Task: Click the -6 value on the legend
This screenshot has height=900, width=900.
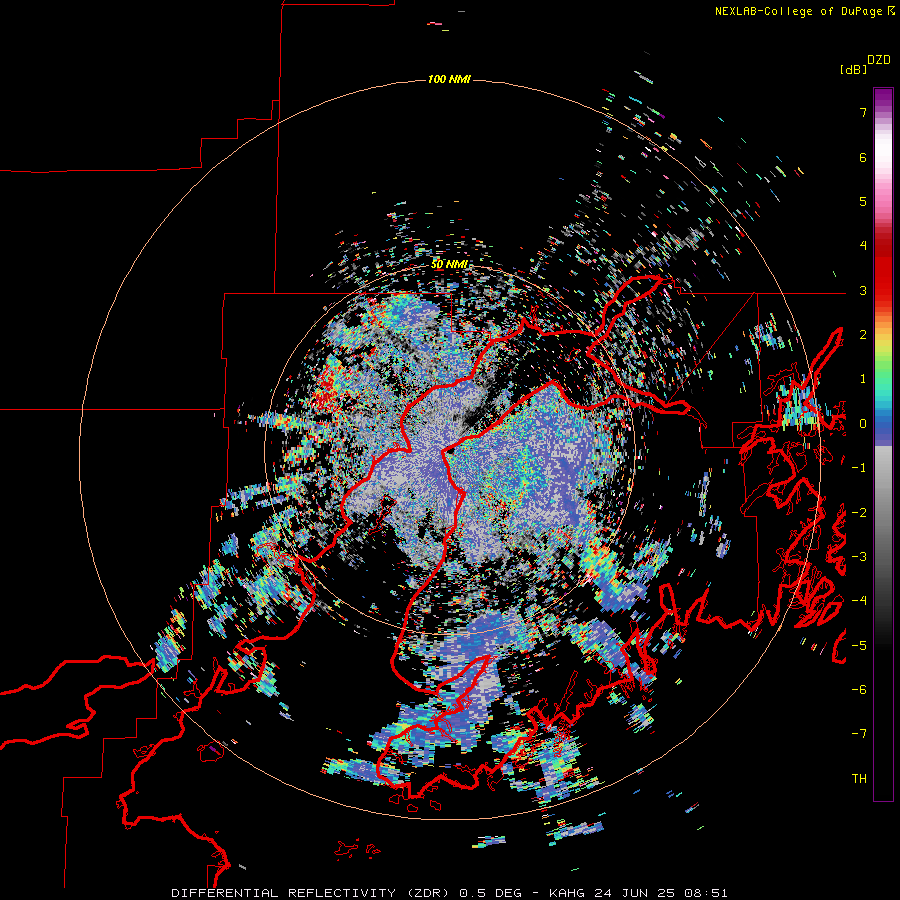Action: [859, 690]
